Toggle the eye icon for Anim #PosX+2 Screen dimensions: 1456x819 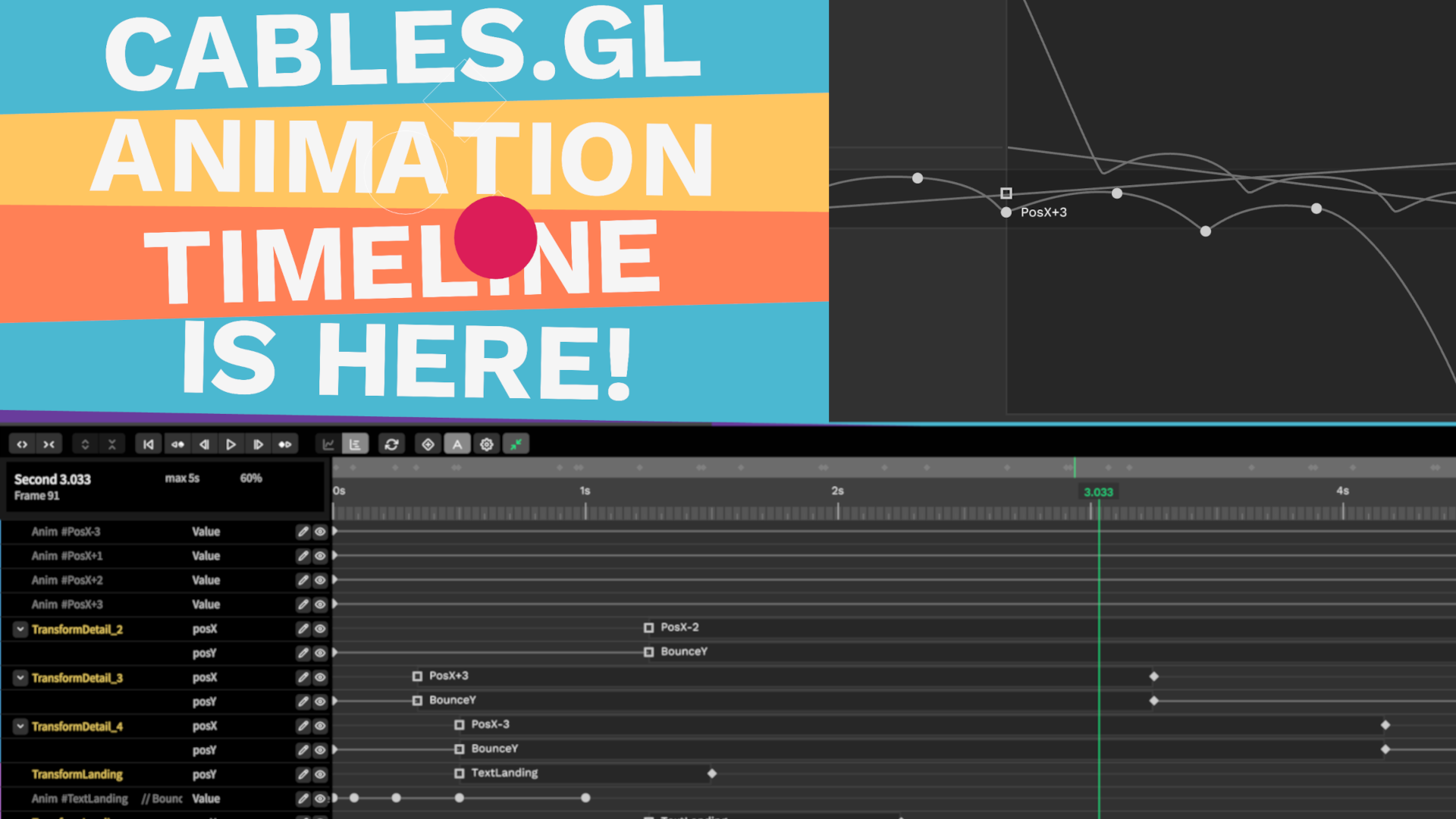click(x=320, y=580)
